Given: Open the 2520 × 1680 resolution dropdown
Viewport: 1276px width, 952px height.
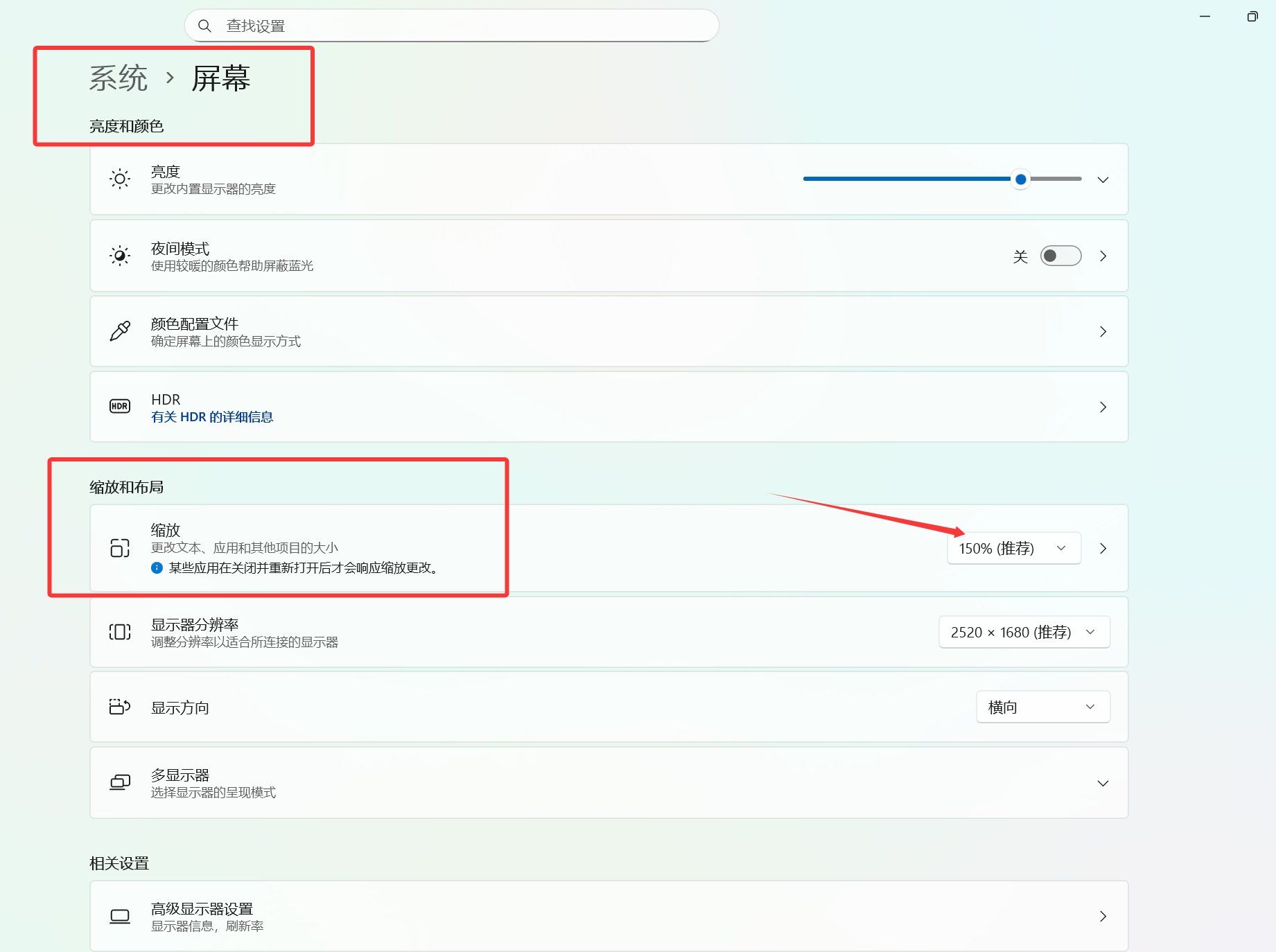Looking at the screenshot, I should pyautogui.click(x=1024, y=631).
